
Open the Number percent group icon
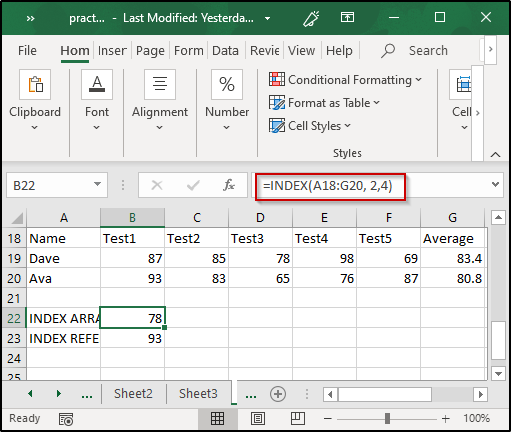[227, 84]
